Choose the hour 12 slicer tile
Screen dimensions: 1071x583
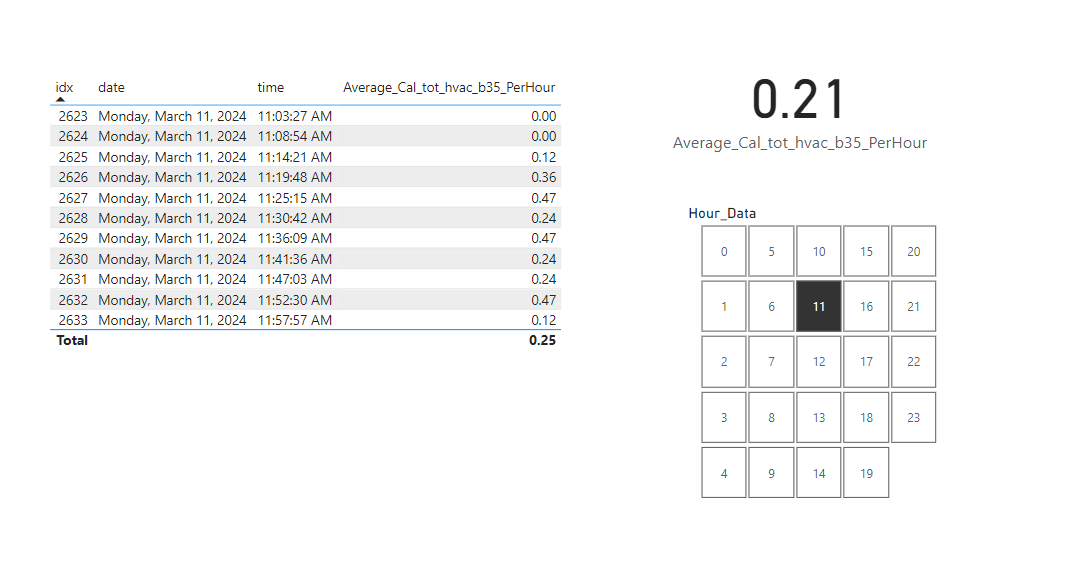pyautogui.click(x=818, y=362)
